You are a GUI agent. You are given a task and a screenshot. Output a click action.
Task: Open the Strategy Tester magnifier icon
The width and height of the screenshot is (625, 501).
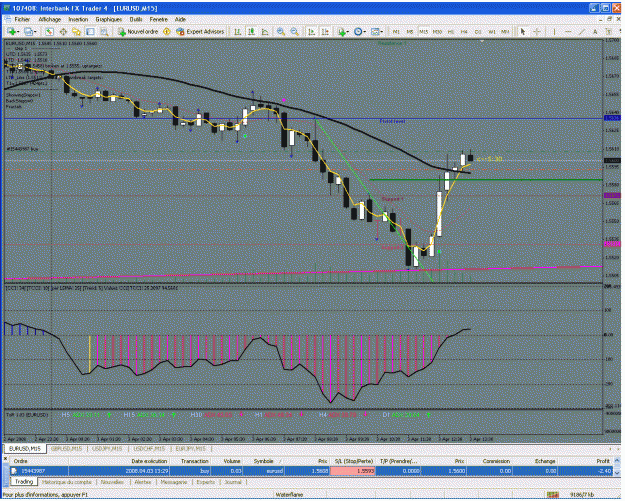click(x=104, y=31)
